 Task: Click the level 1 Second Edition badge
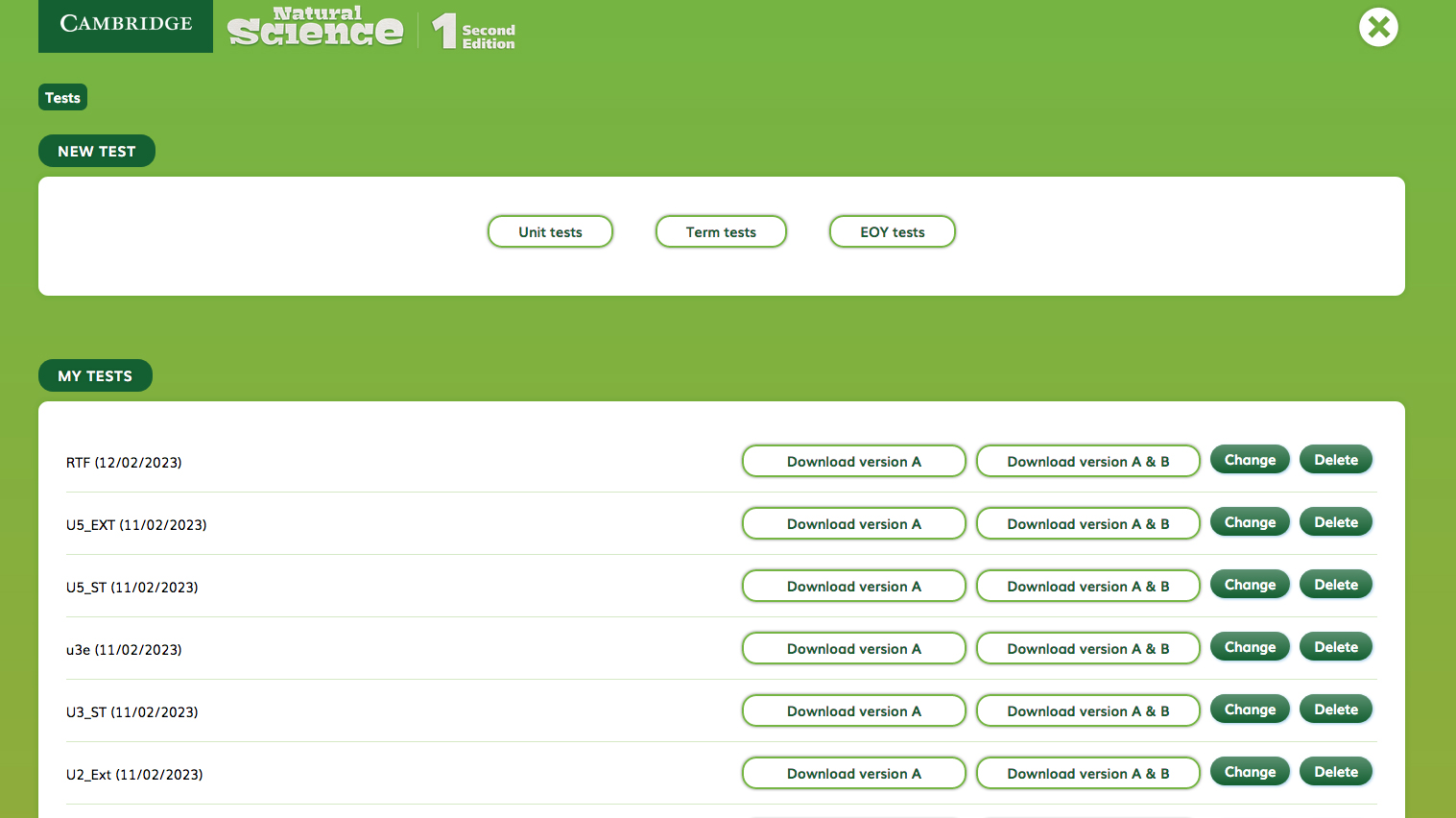(474, 32)
